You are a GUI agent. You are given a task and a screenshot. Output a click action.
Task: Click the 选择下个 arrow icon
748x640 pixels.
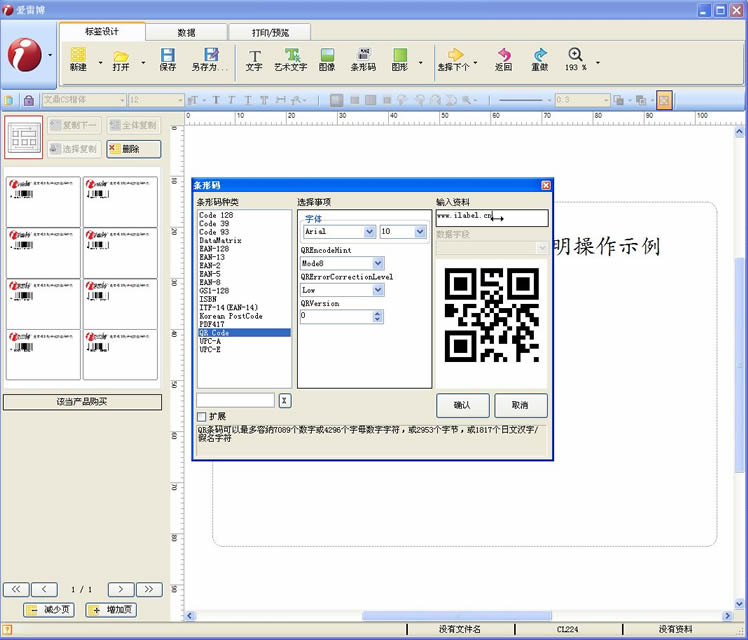pyautogui.click(x=455, y=55)
